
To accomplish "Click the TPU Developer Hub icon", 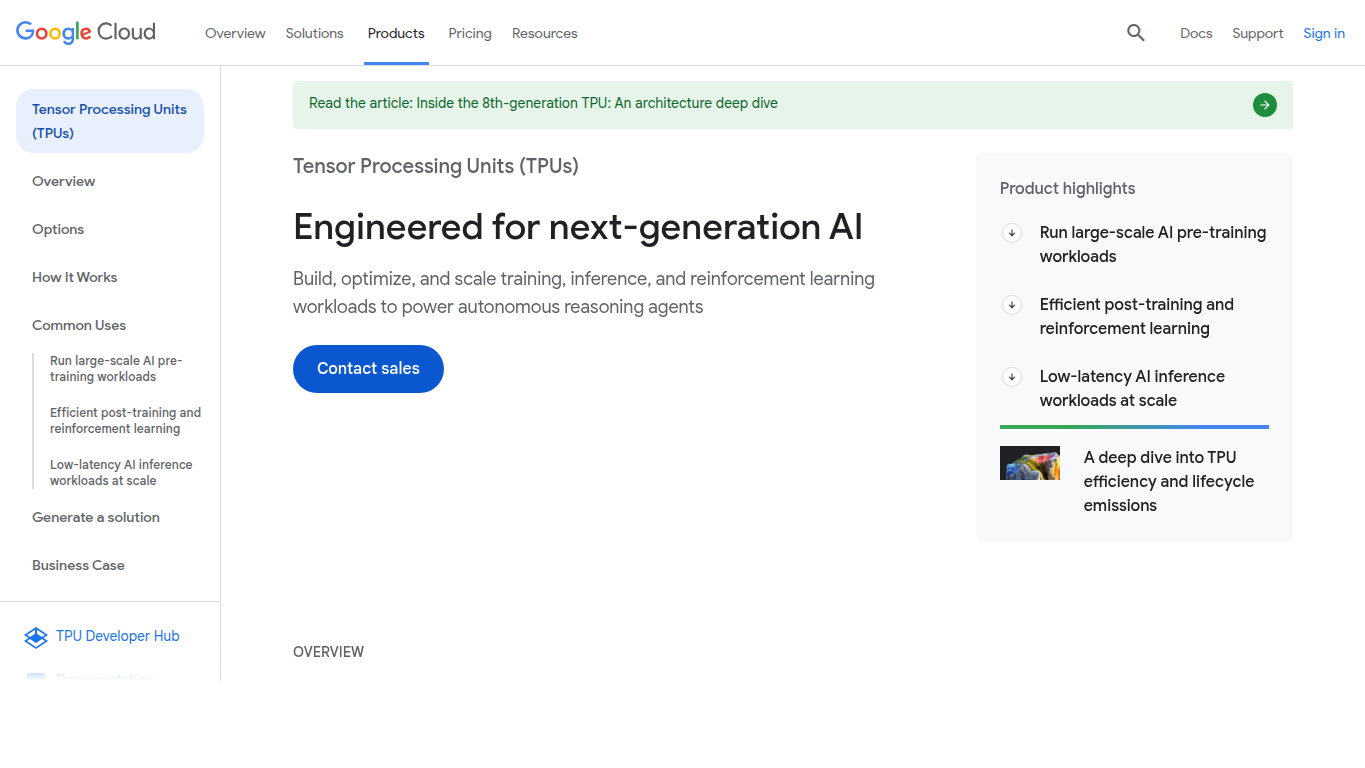I will click(36, 637).
